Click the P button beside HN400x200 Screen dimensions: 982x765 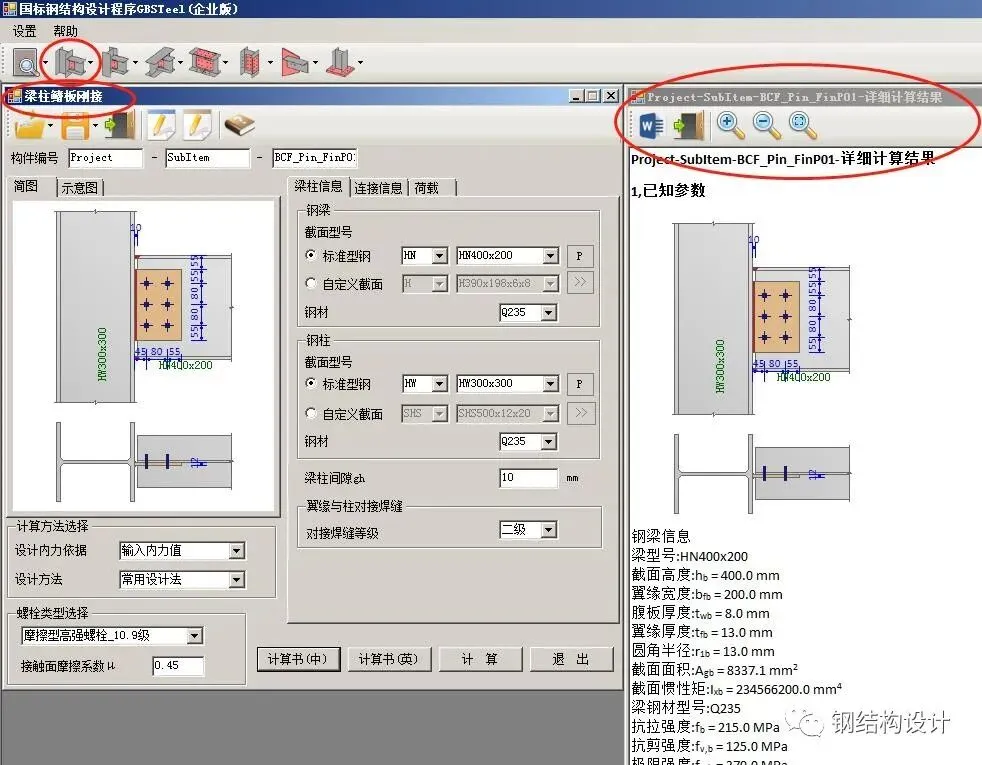pos(579,255)
